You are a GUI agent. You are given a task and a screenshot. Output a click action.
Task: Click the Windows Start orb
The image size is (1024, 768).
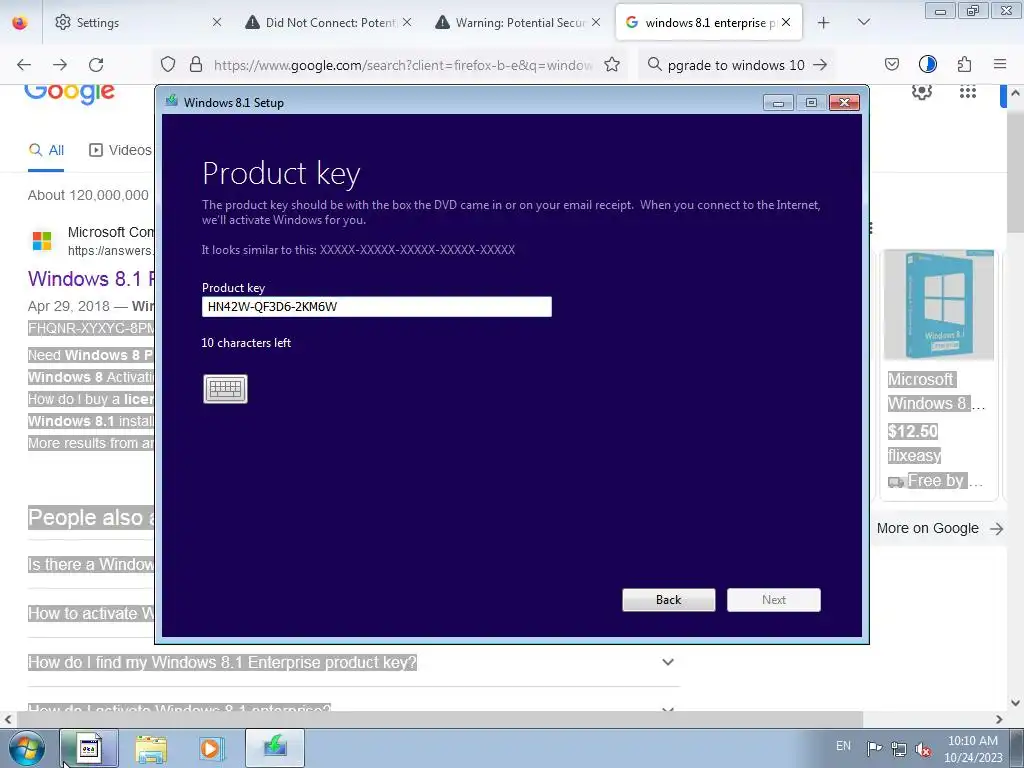click(27, 748)
